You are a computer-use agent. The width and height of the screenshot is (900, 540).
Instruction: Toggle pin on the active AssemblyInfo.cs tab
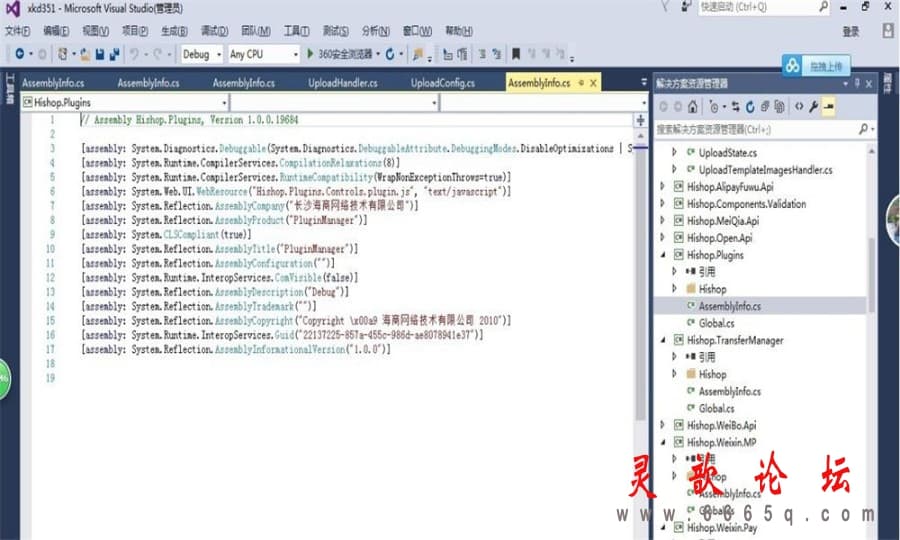581,83
